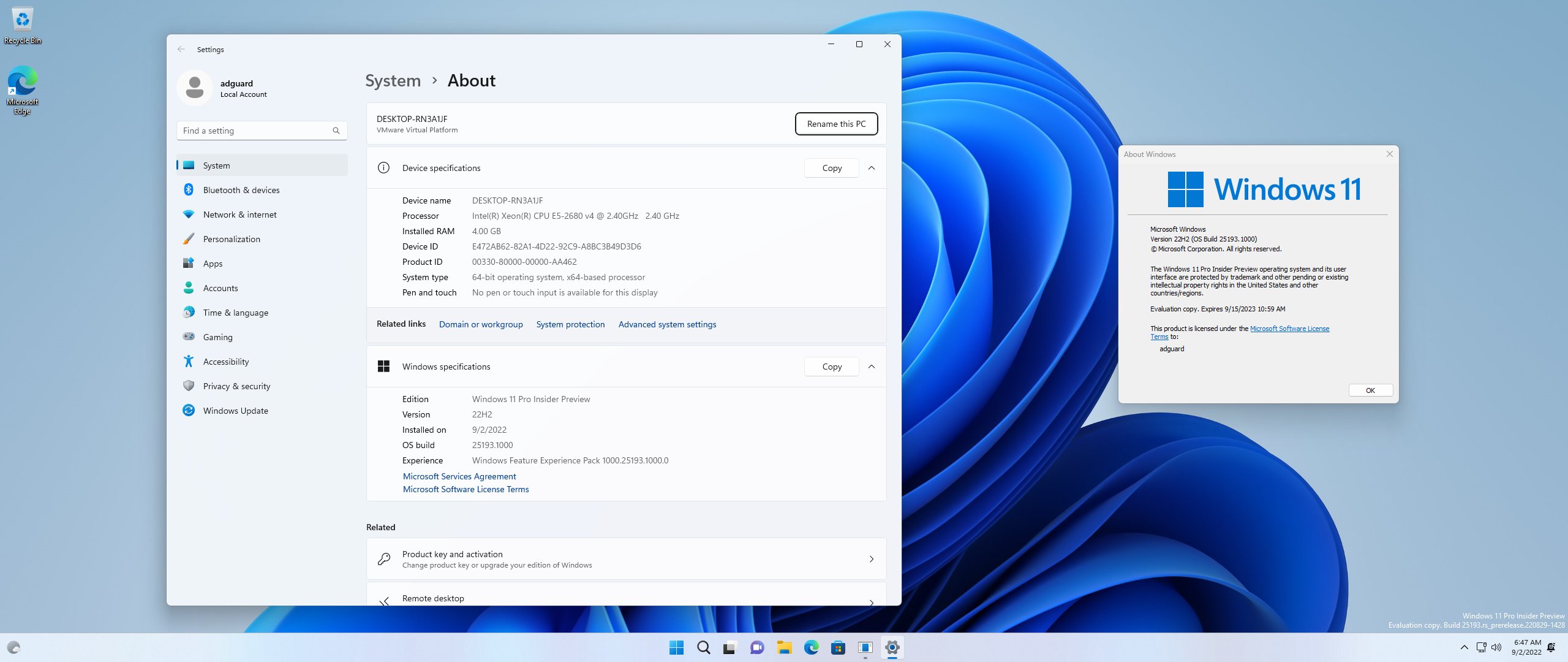Open Personalization settings

pyautogui.click(x=230, y=239)
